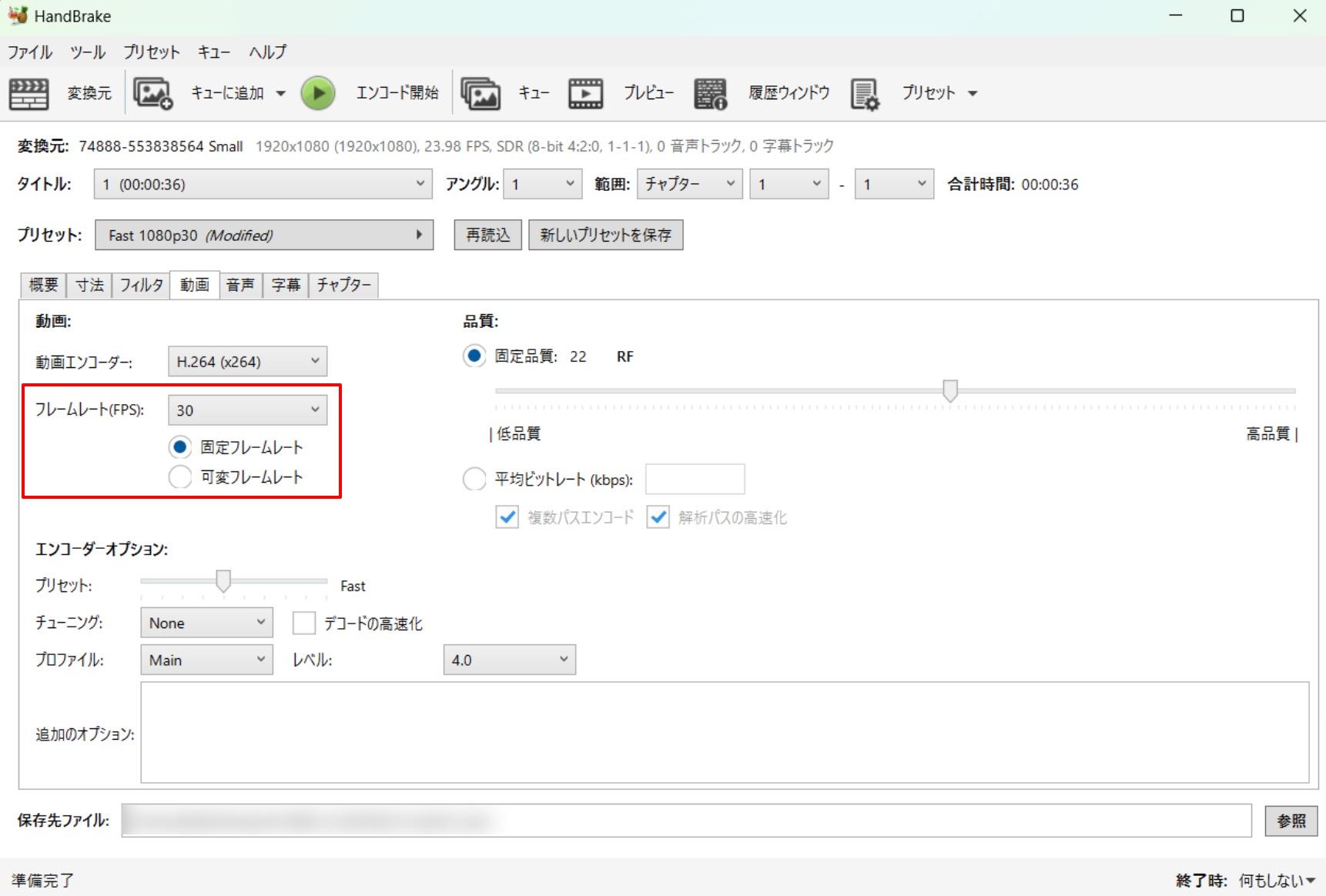Open the Fast 1080p30 preset selector
Viewport: 1326px width, 896px height.
pyautogui.click(x=264, y=235)
